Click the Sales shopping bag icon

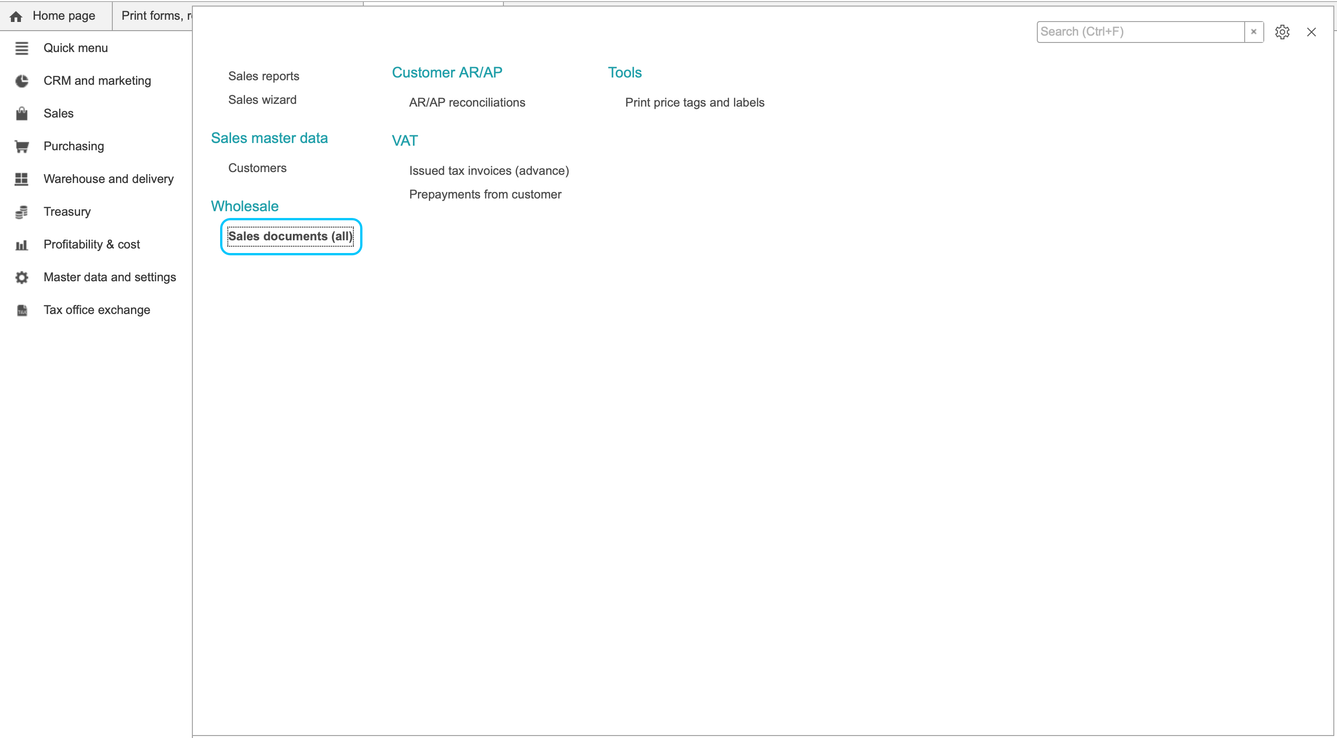coord(22,114)
